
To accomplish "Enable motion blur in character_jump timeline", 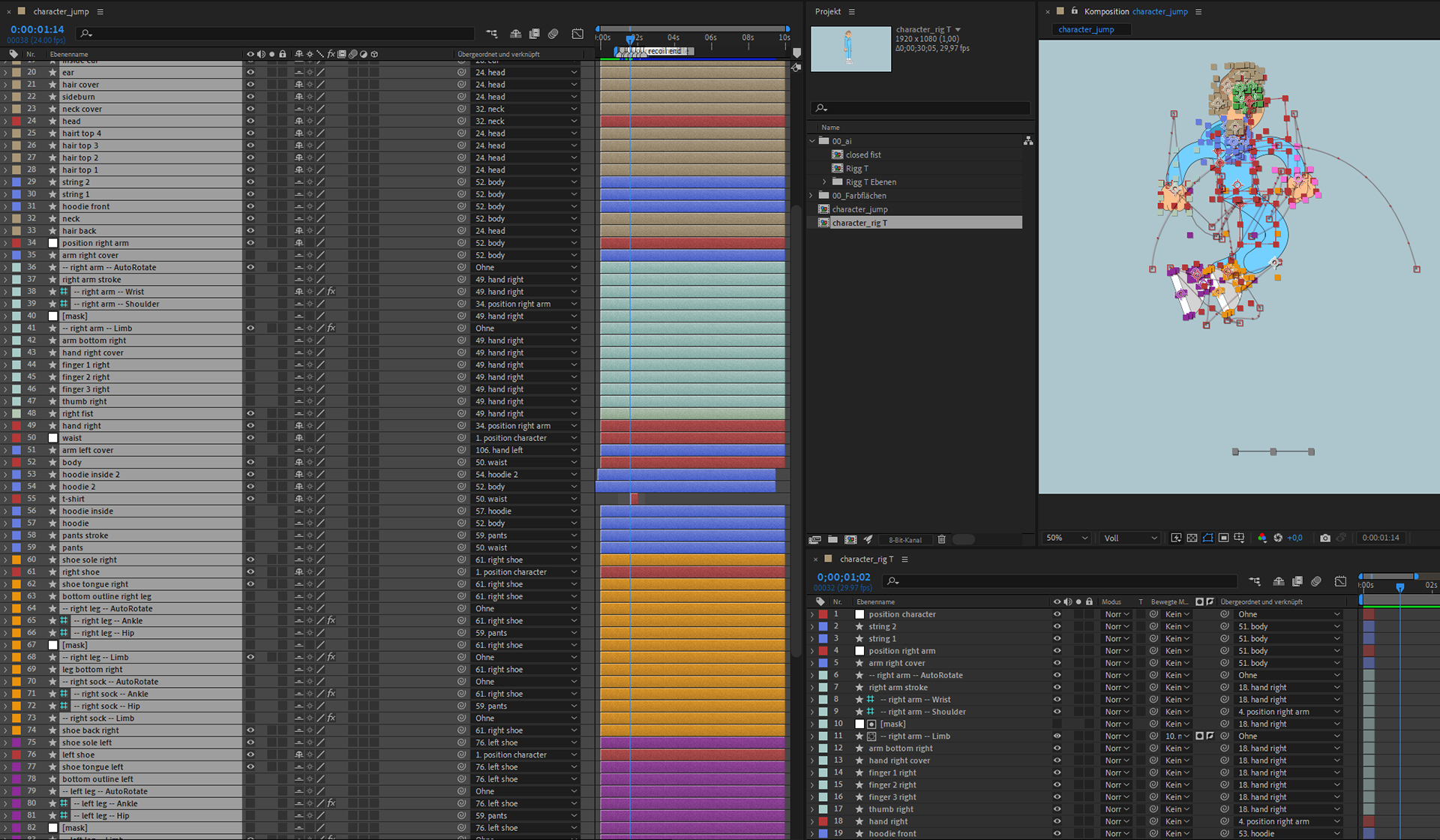I will pyautogui.click(x=553, y=34).
